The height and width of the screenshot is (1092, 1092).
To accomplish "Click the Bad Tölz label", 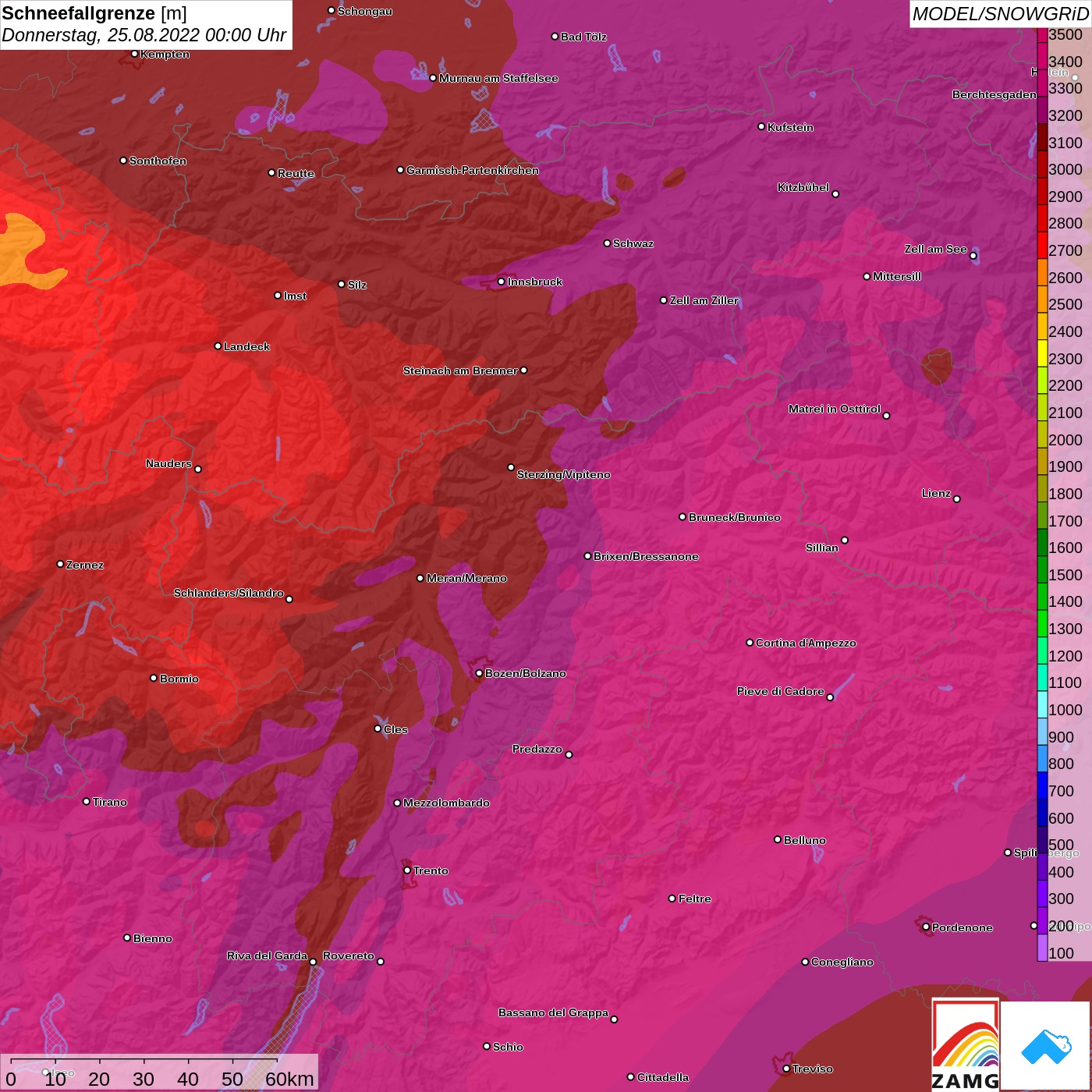I will 583,37.
